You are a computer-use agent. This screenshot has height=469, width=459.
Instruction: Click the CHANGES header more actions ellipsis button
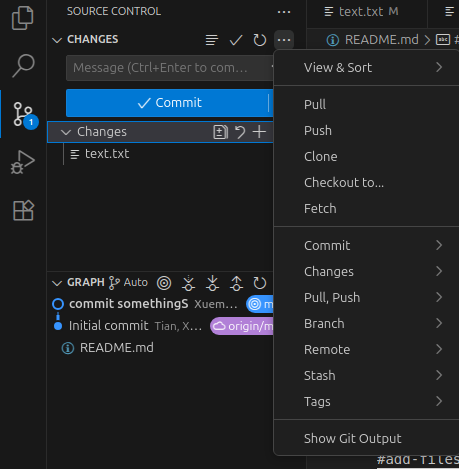click(x=284, y=40)
